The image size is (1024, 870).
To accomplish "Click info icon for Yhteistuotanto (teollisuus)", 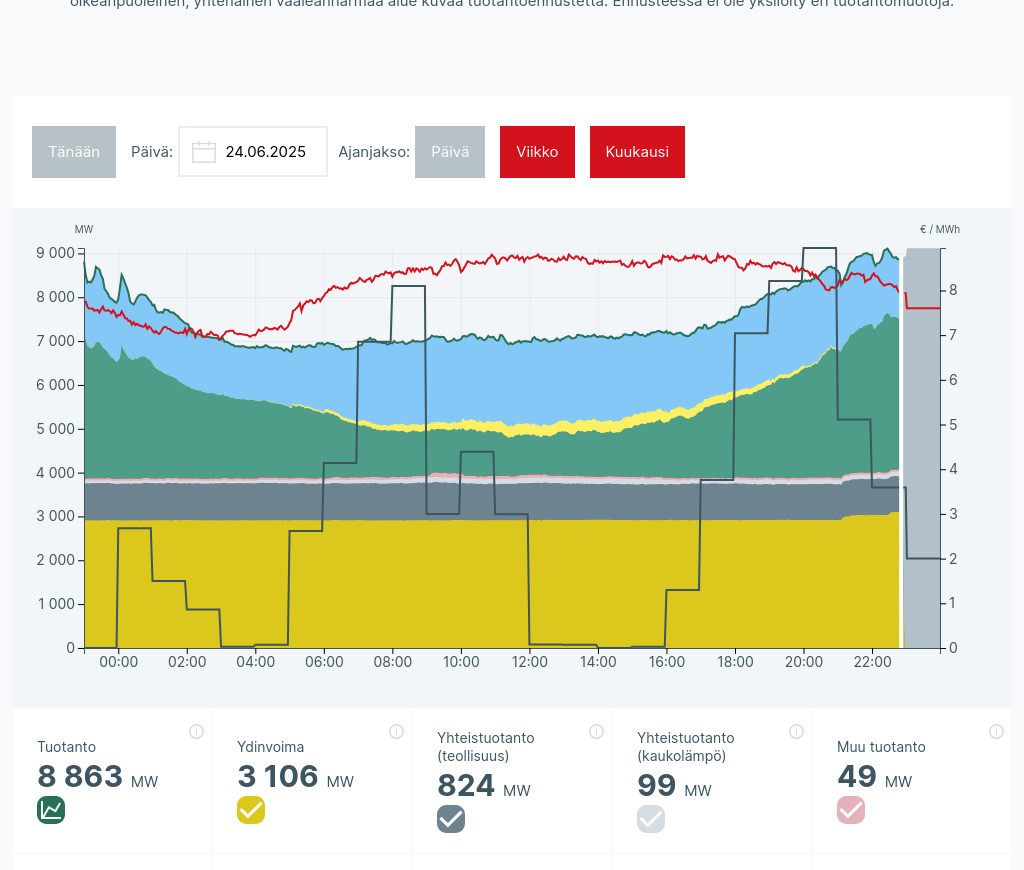I will [x=596, y=732].
